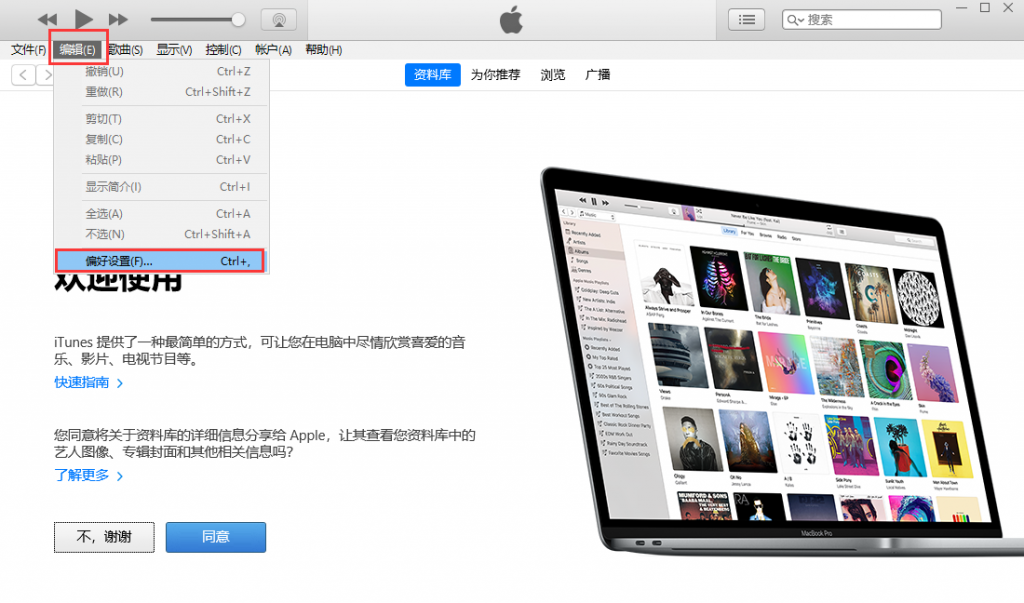
Task: Switch to the 为你推荐 tab
Action: 496,74
